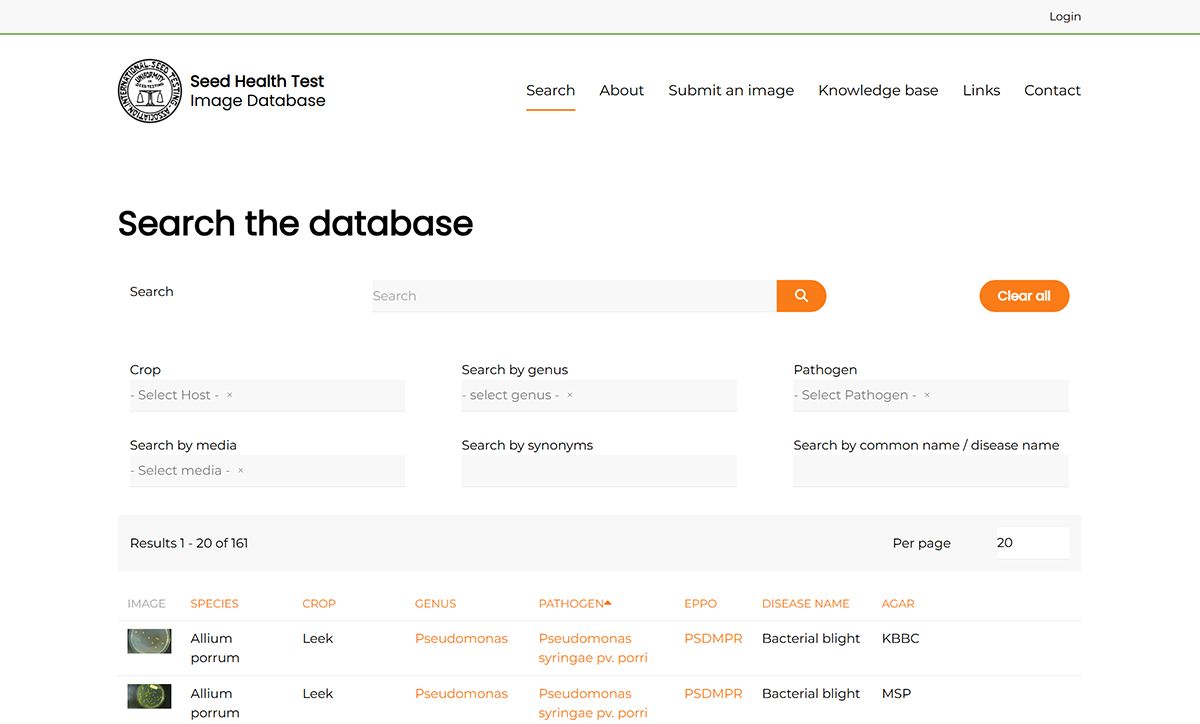
Task: Clear the media selection x icon
Action: 241,470
